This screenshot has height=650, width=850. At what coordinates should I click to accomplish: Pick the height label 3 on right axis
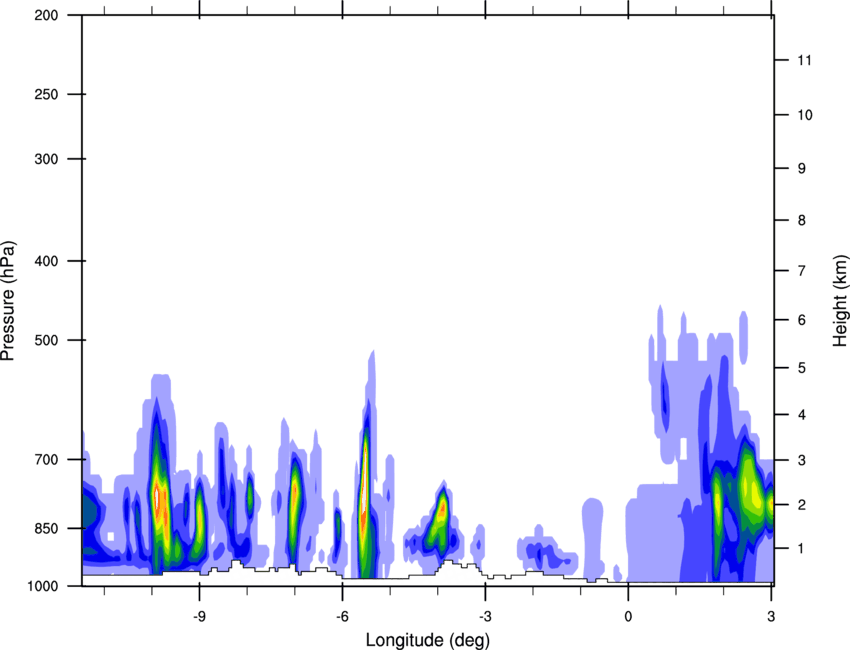pos(802,460)
